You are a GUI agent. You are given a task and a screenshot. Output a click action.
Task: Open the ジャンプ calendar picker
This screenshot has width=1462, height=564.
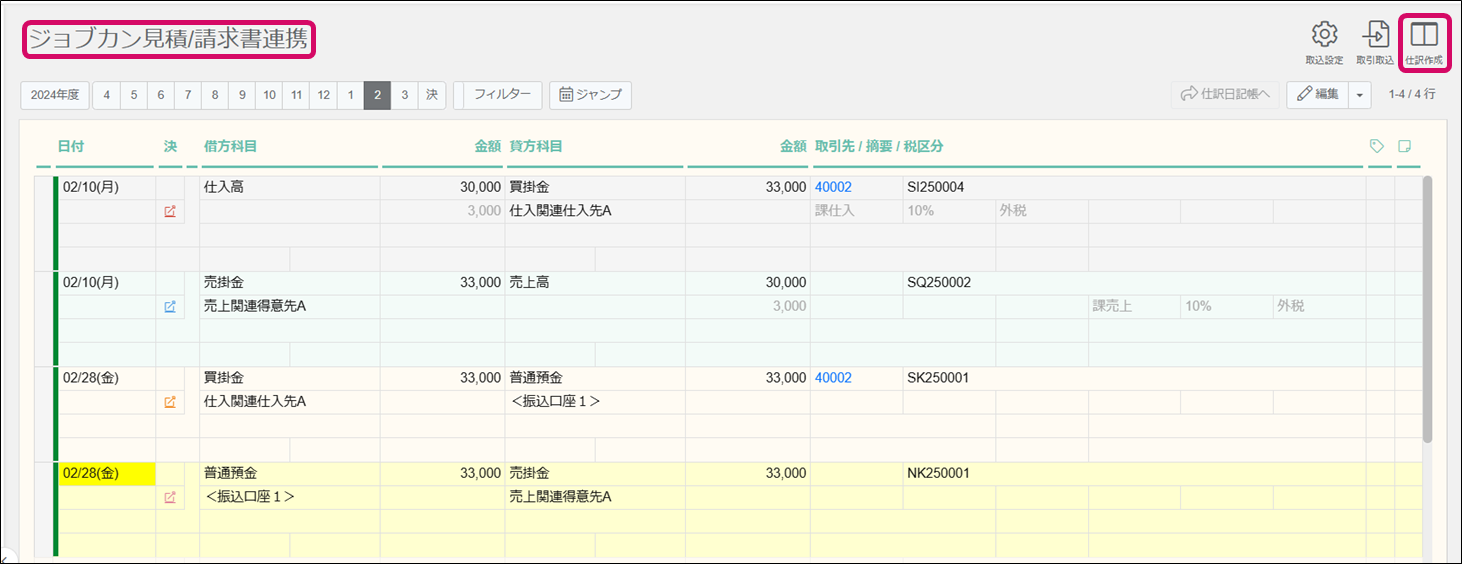click(x=590, y=95)
